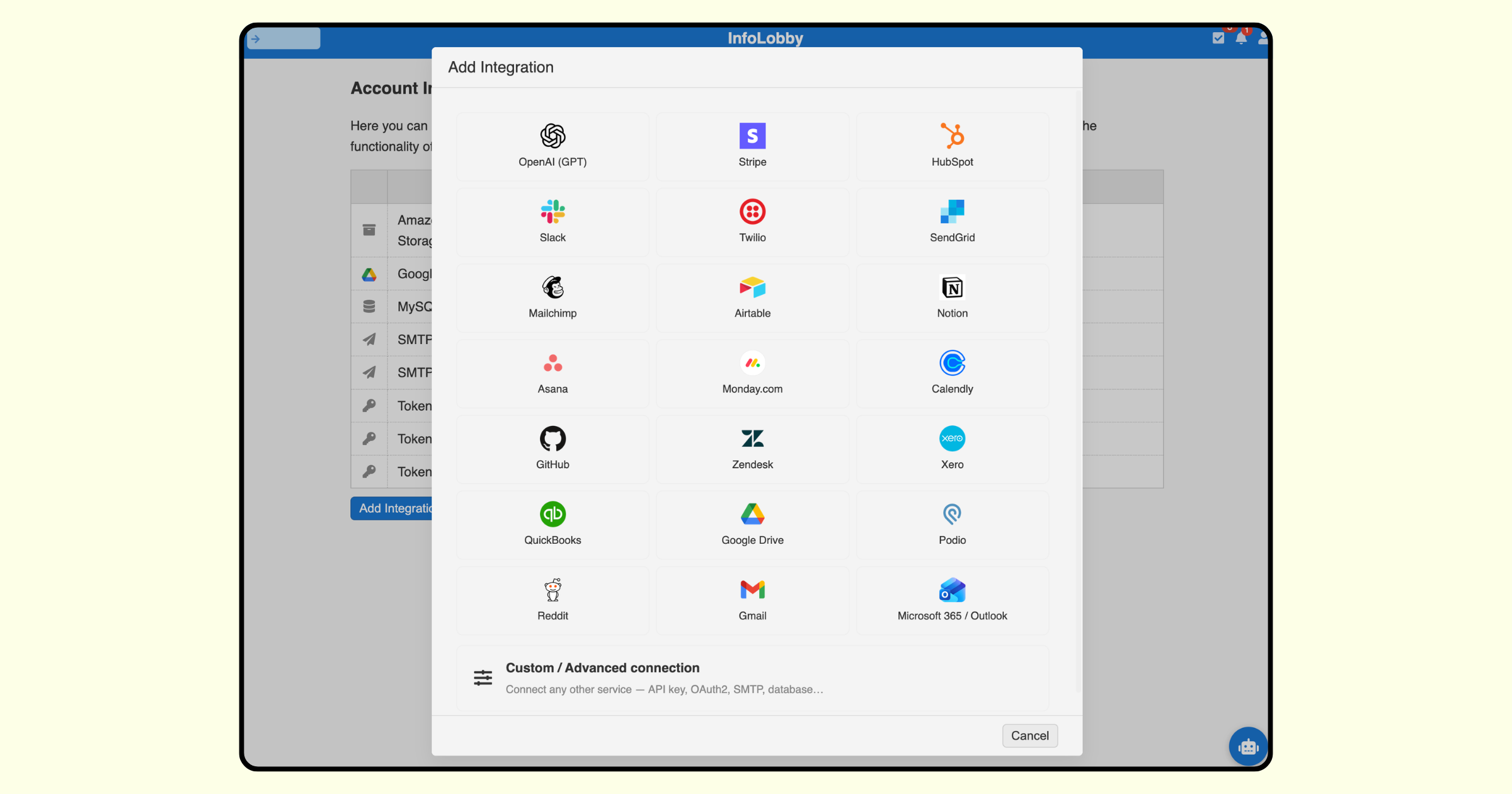
Task: Open the chatbot assistant button
Action: point(1247,747)
